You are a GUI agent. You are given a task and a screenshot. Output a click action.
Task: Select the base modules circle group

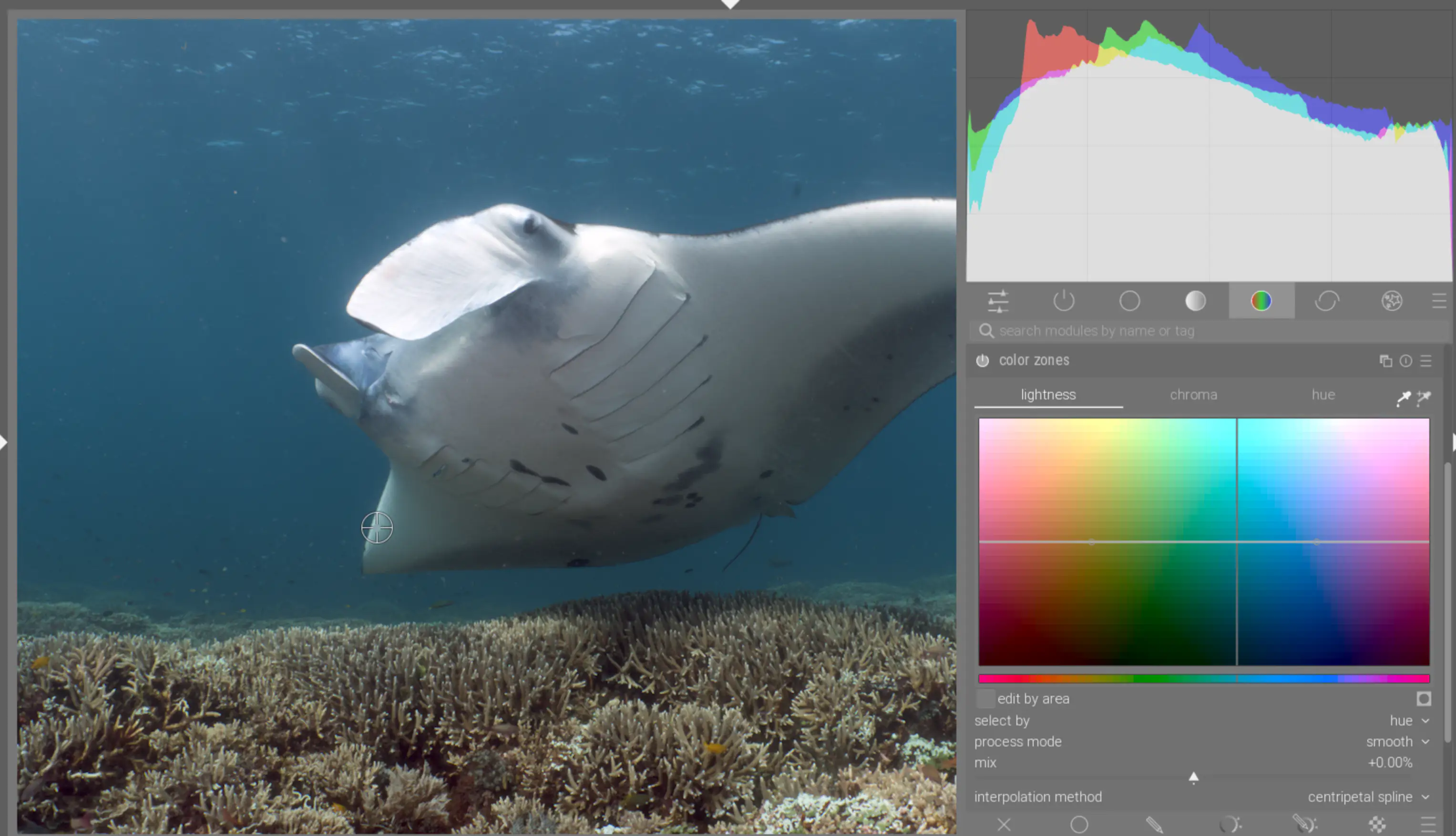tap(1129, 301)
